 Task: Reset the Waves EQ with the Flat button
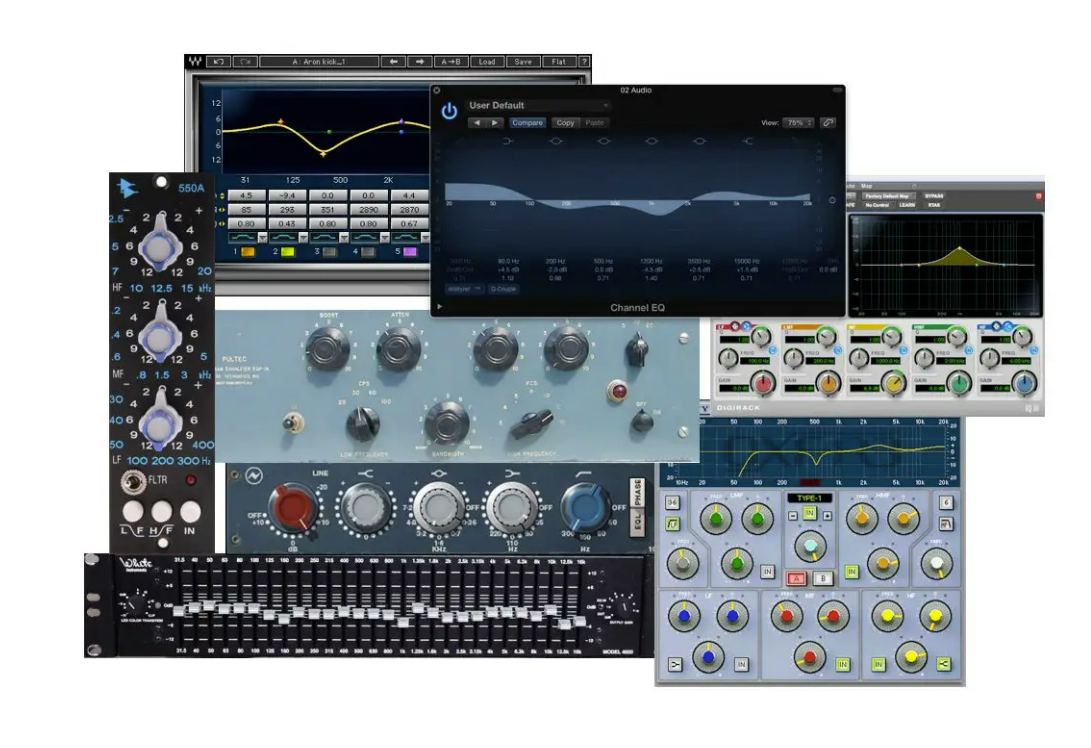coord(559,62)
